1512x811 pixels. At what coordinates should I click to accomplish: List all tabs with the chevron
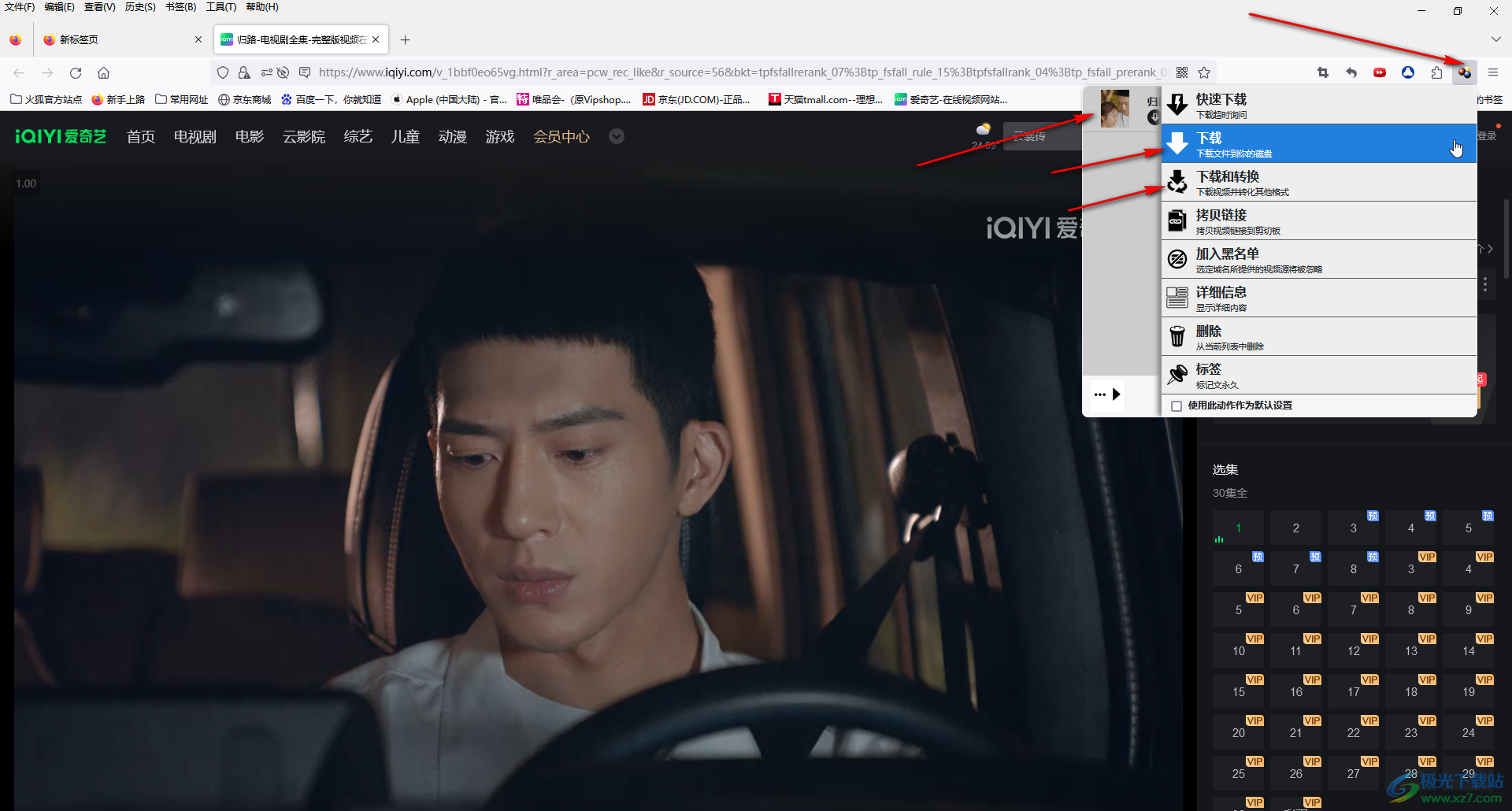point(1495,39)
